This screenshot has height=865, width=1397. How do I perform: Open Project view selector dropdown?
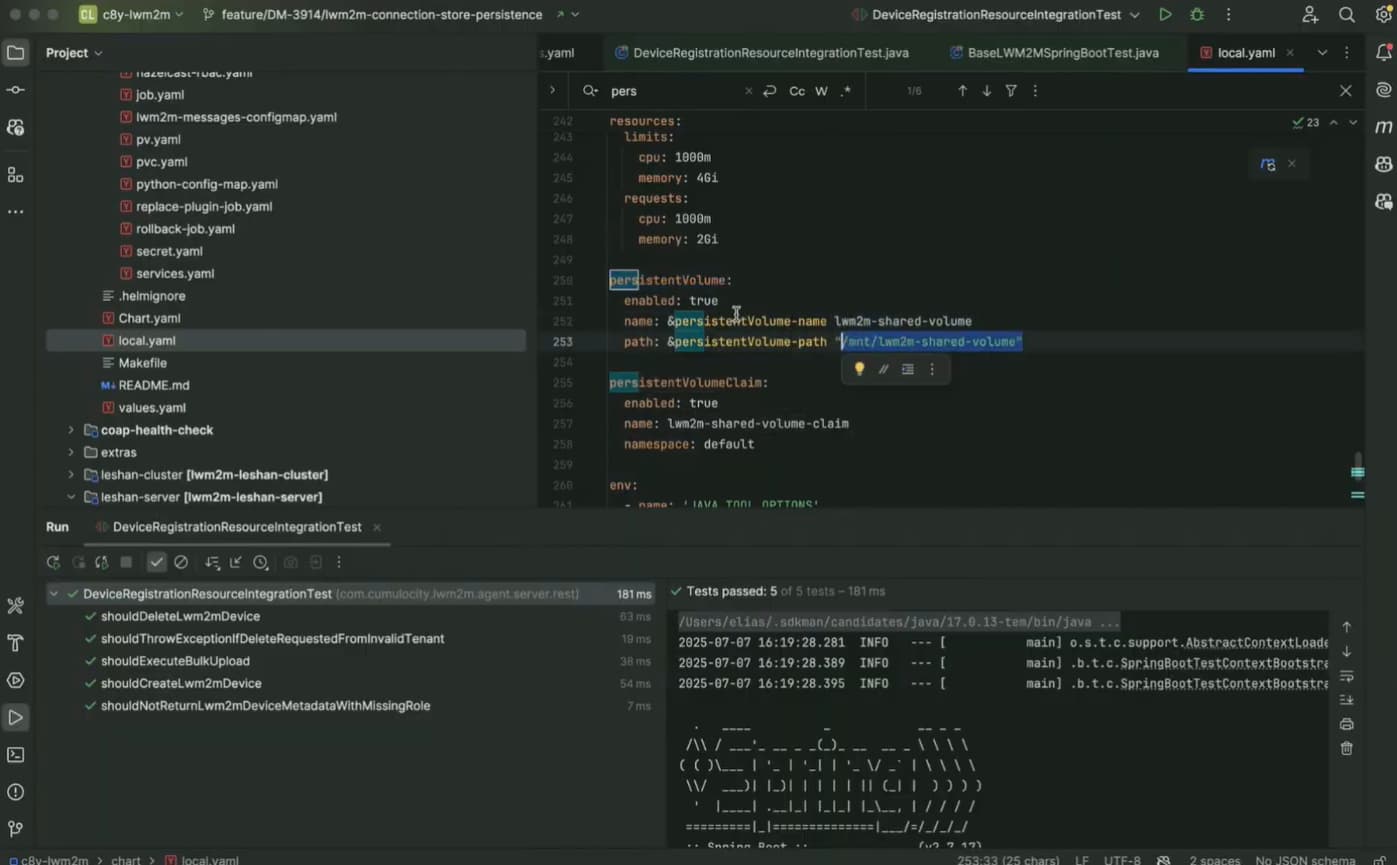74,53
